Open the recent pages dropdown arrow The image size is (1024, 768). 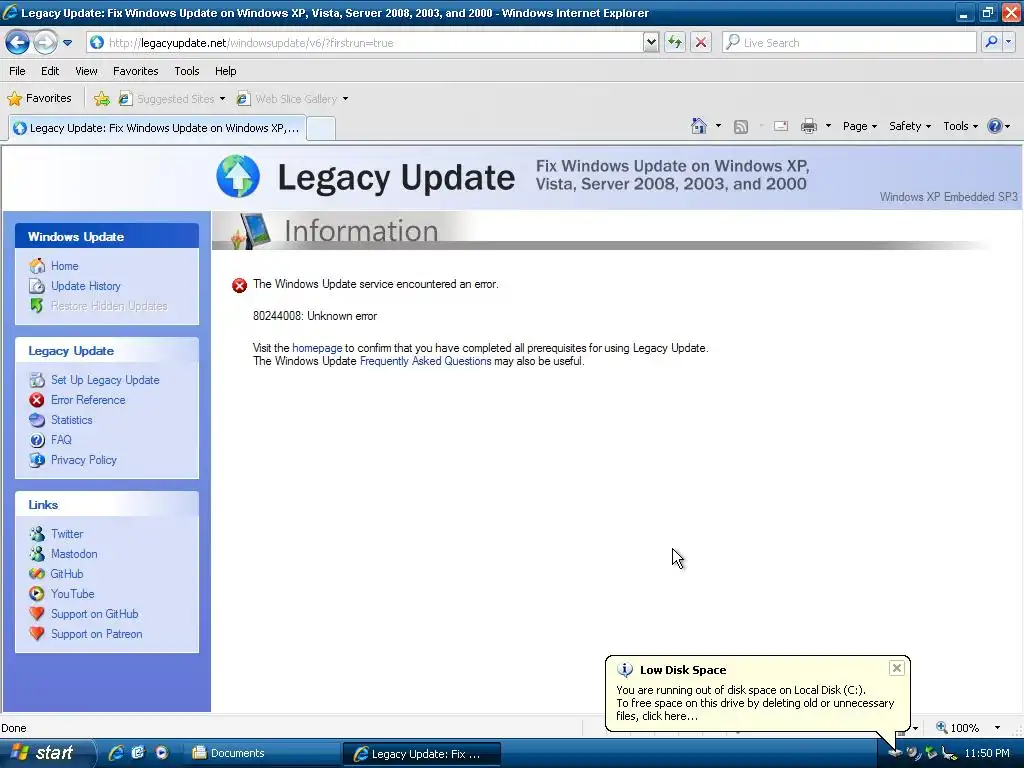coord(67,43)
